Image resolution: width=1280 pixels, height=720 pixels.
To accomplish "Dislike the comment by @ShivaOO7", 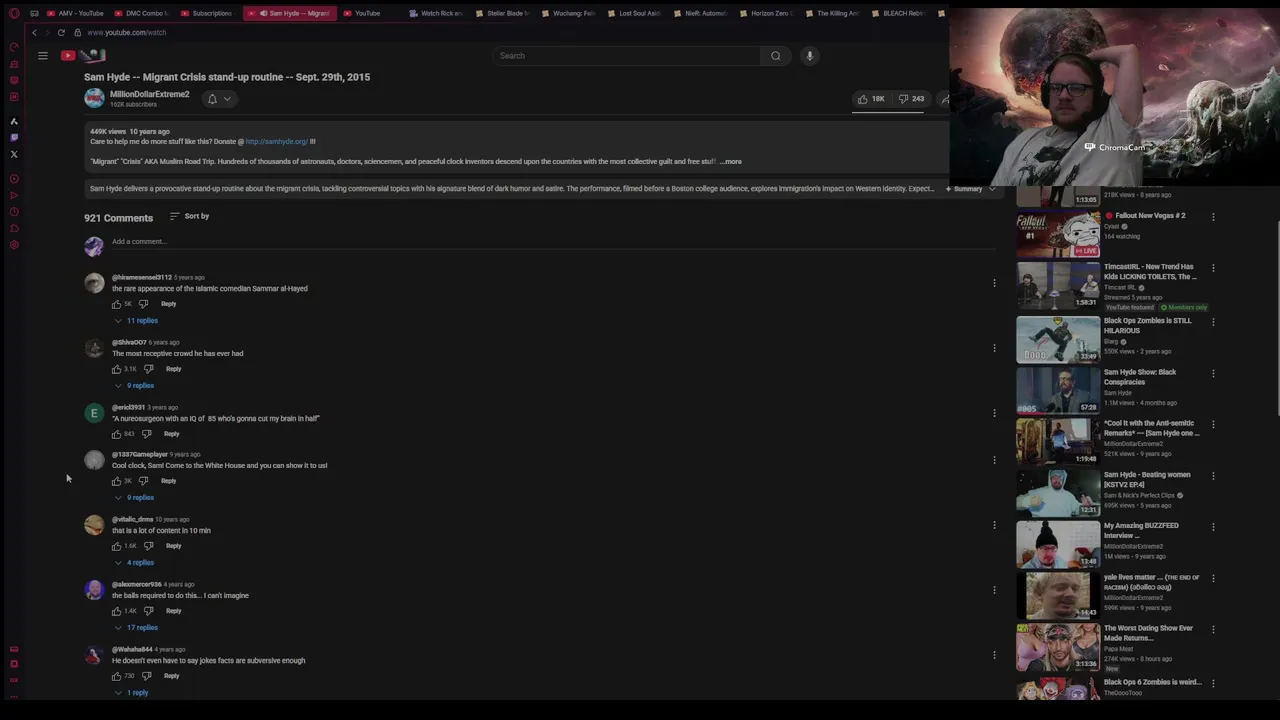I will click(x=148, y=369).
